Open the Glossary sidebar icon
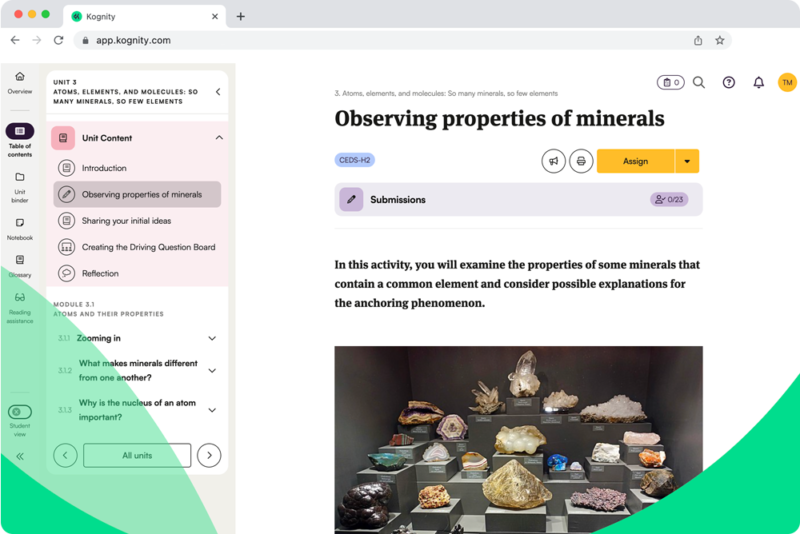The height and width of the screenshot is (534, 800). pos(20,260)
